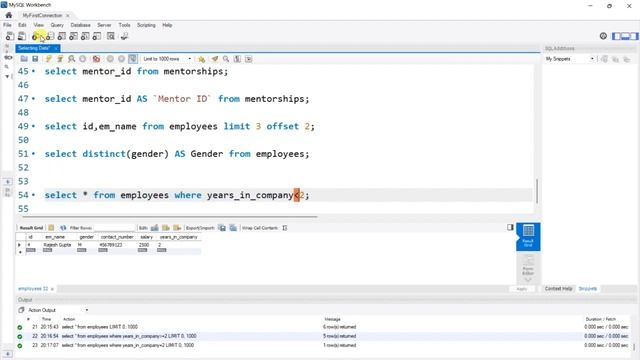Open the Action Output dropdown
Viewport: 640px width, 360px height.
[x=58, y=310]
